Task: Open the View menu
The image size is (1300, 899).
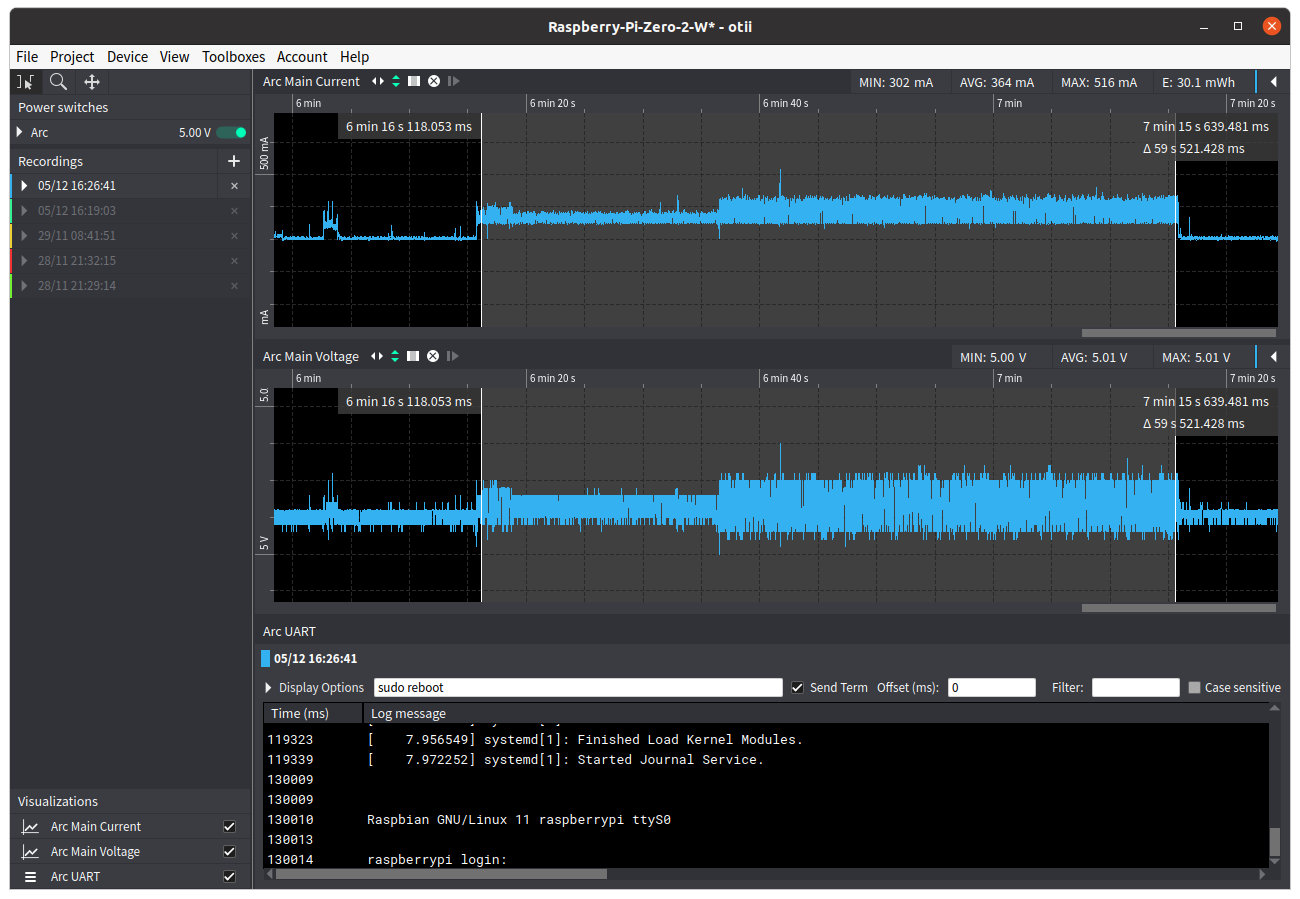Action: (x=174, y=57)
